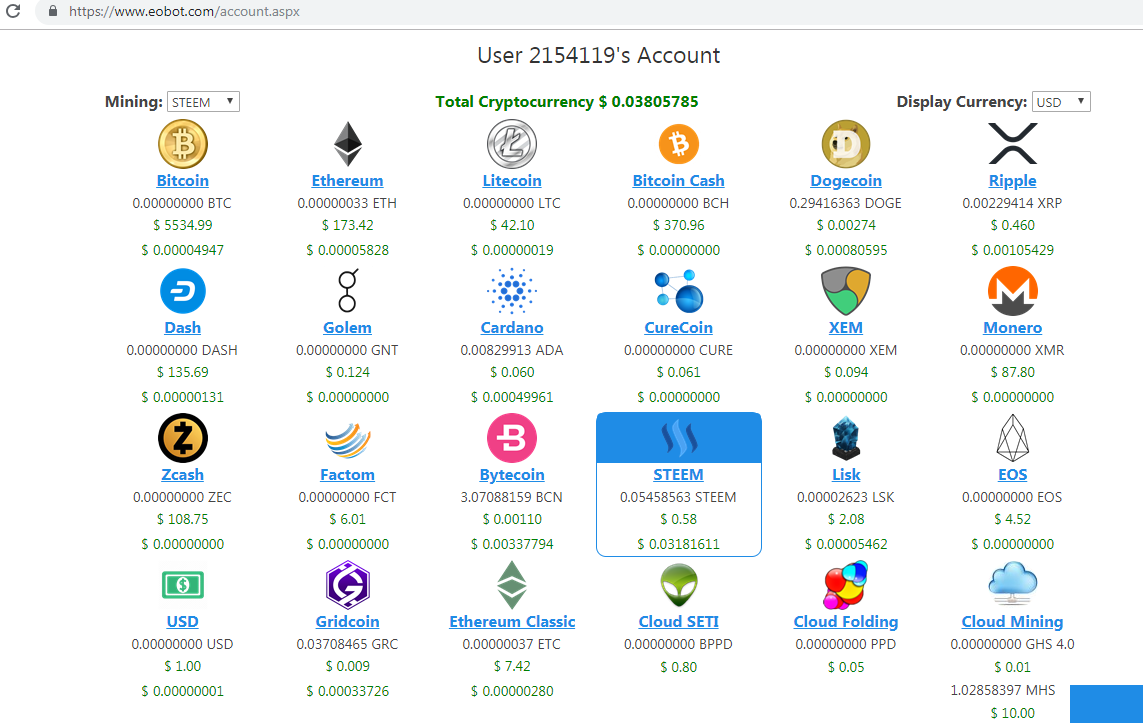Open the Dogecoin link
This screenshot has height=723, width=1143.
coord(846,181)
